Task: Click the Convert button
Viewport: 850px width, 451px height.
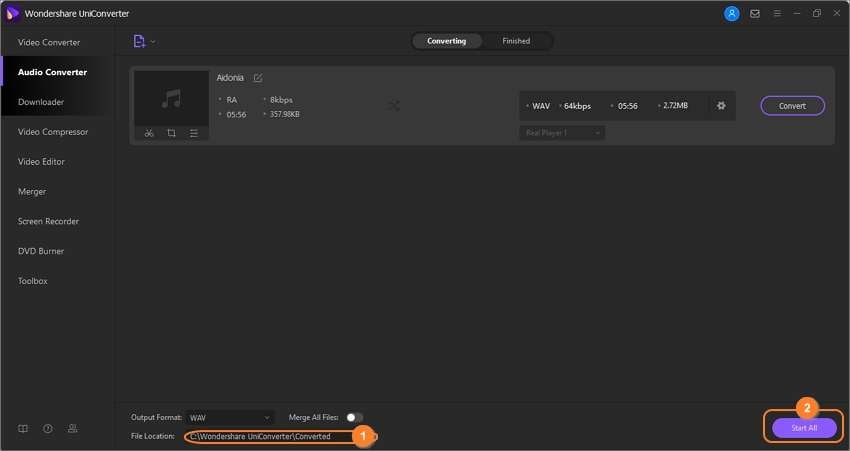Action: pos(793,106)
